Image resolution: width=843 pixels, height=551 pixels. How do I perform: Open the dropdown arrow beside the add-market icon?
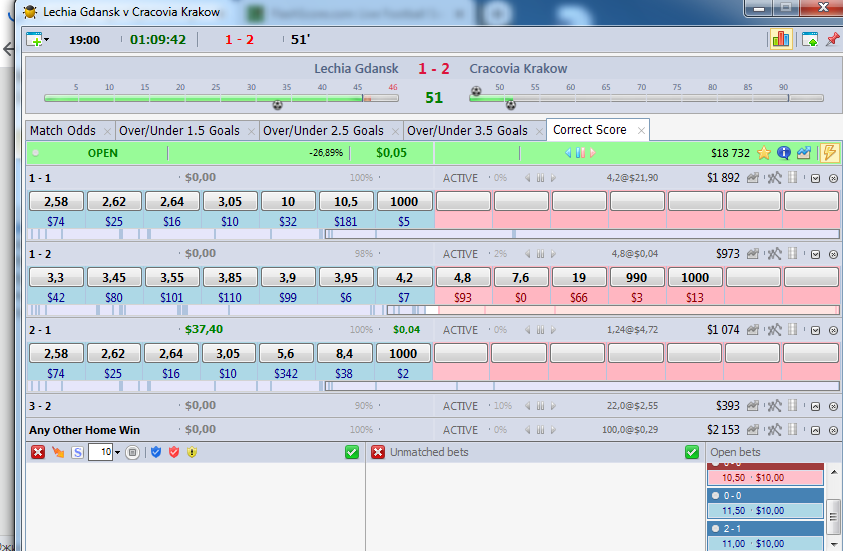click(x=47, y=40)
